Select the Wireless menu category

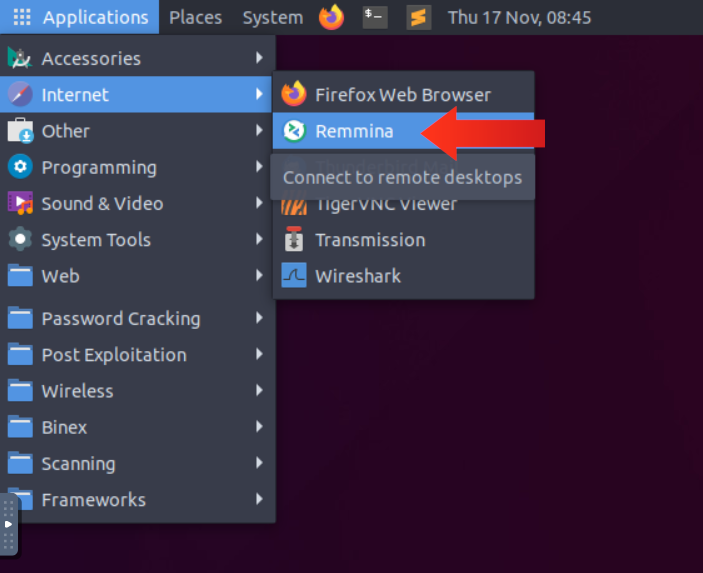click(x=77, y=391)
